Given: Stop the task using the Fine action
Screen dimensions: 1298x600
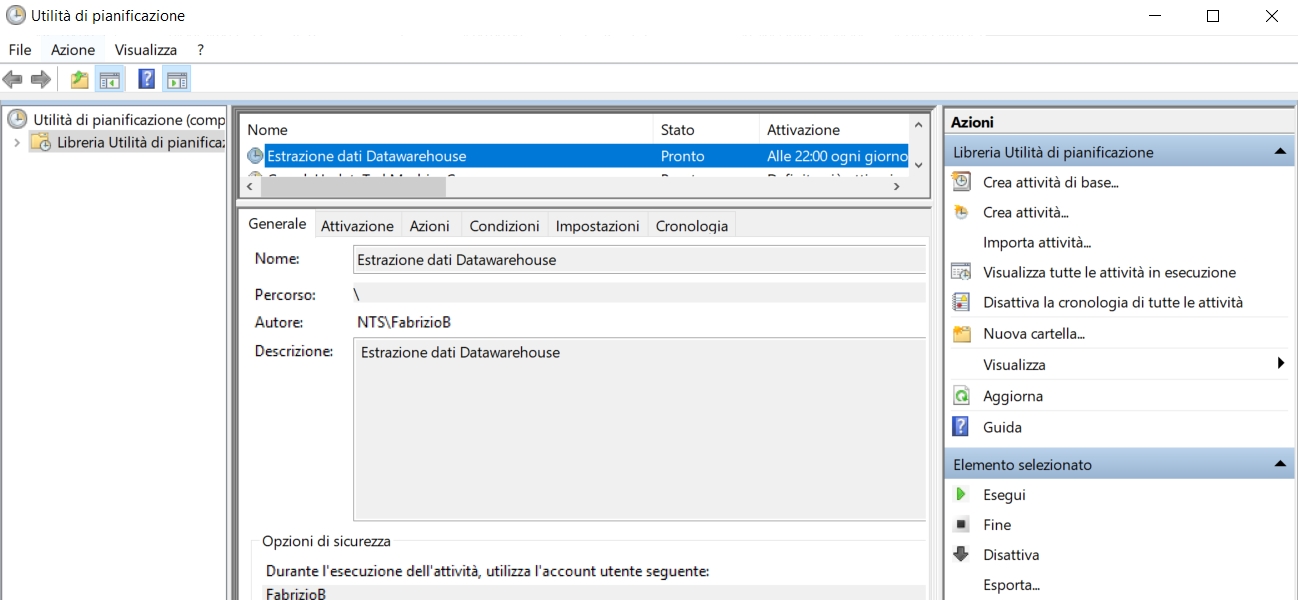Looking at the screenshot, I should 997,525.
